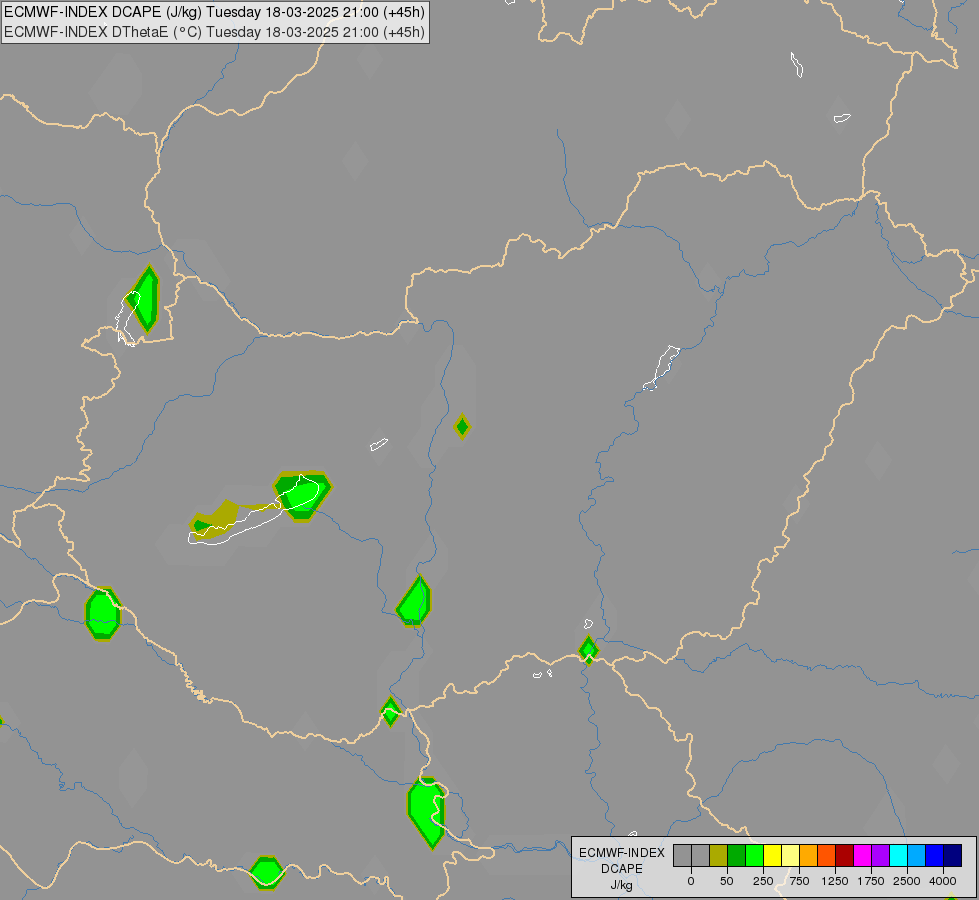This screenshot has height=900, width=979.
Task: Click the legend value 2500
Action: point(907,881)
